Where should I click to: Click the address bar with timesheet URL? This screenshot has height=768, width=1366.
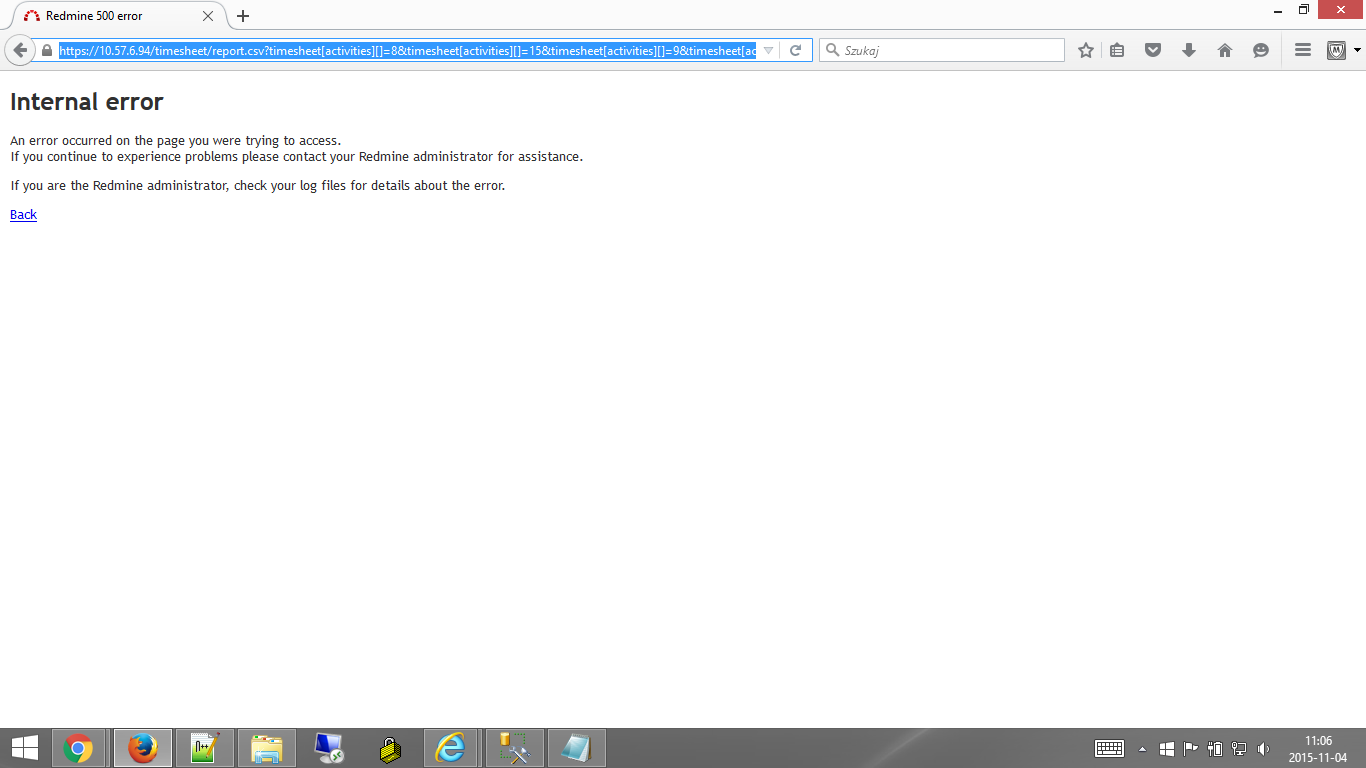point(407,50)
